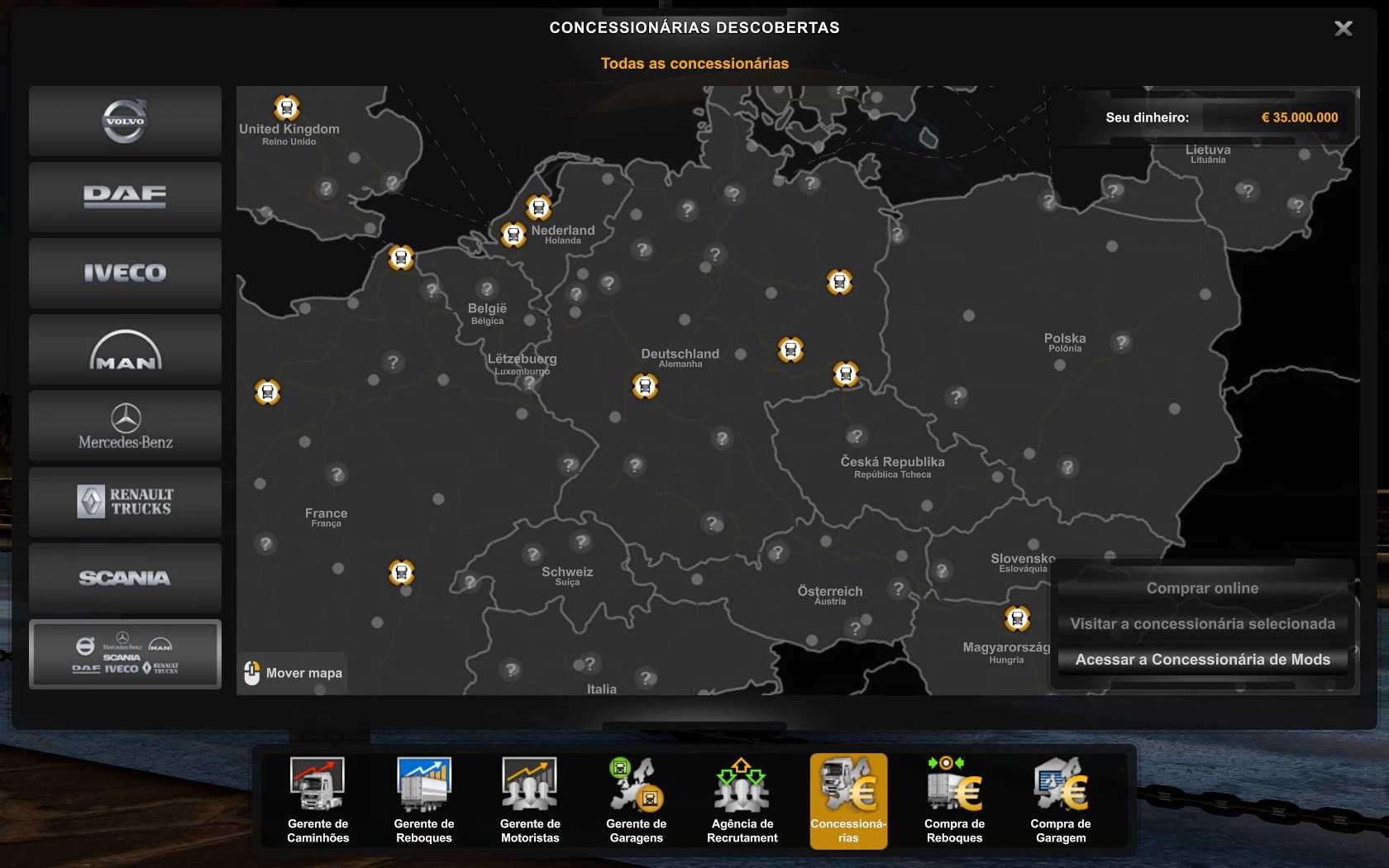Click the Comprar online button
The image size is (1389, 868).
(1202, 589)
